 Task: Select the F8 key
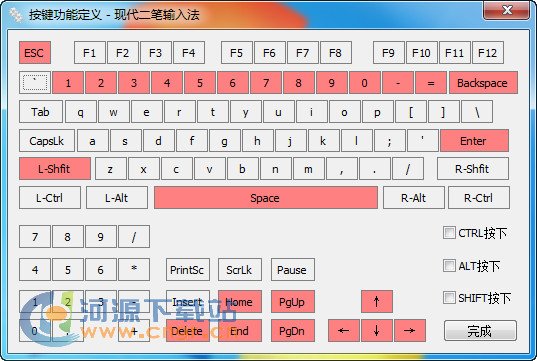336,53
